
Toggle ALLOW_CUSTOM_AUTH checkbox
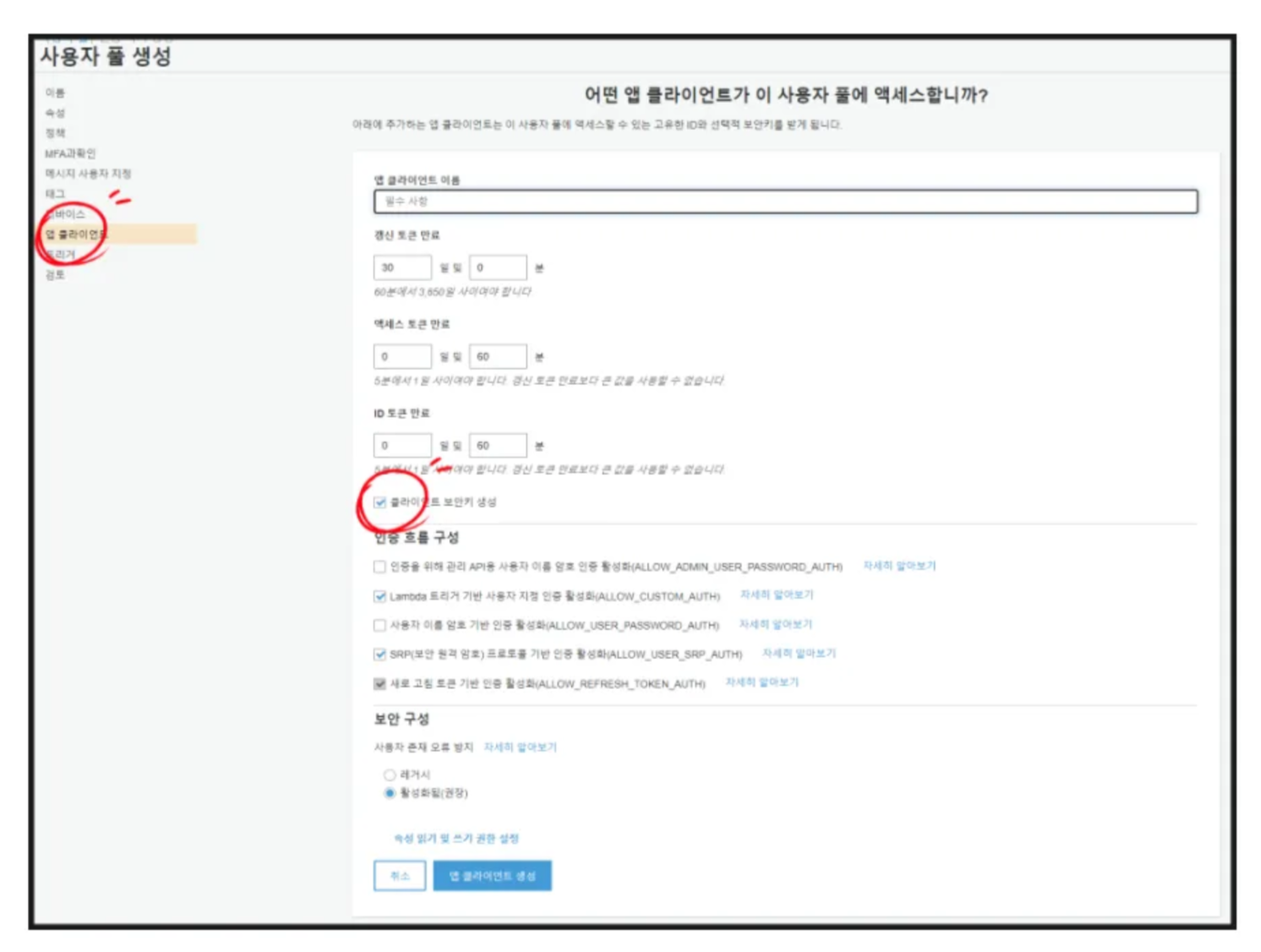click(380, 596)
